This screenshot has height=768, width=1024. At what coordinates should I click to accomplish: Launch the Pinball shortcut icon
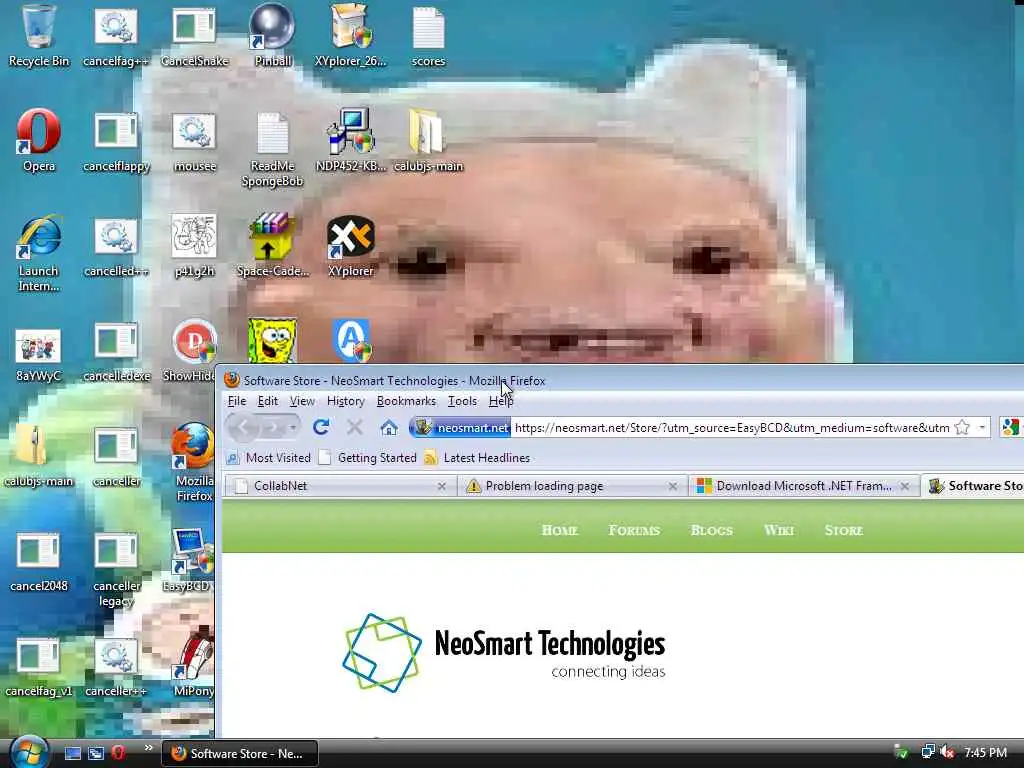pos(272,26)
